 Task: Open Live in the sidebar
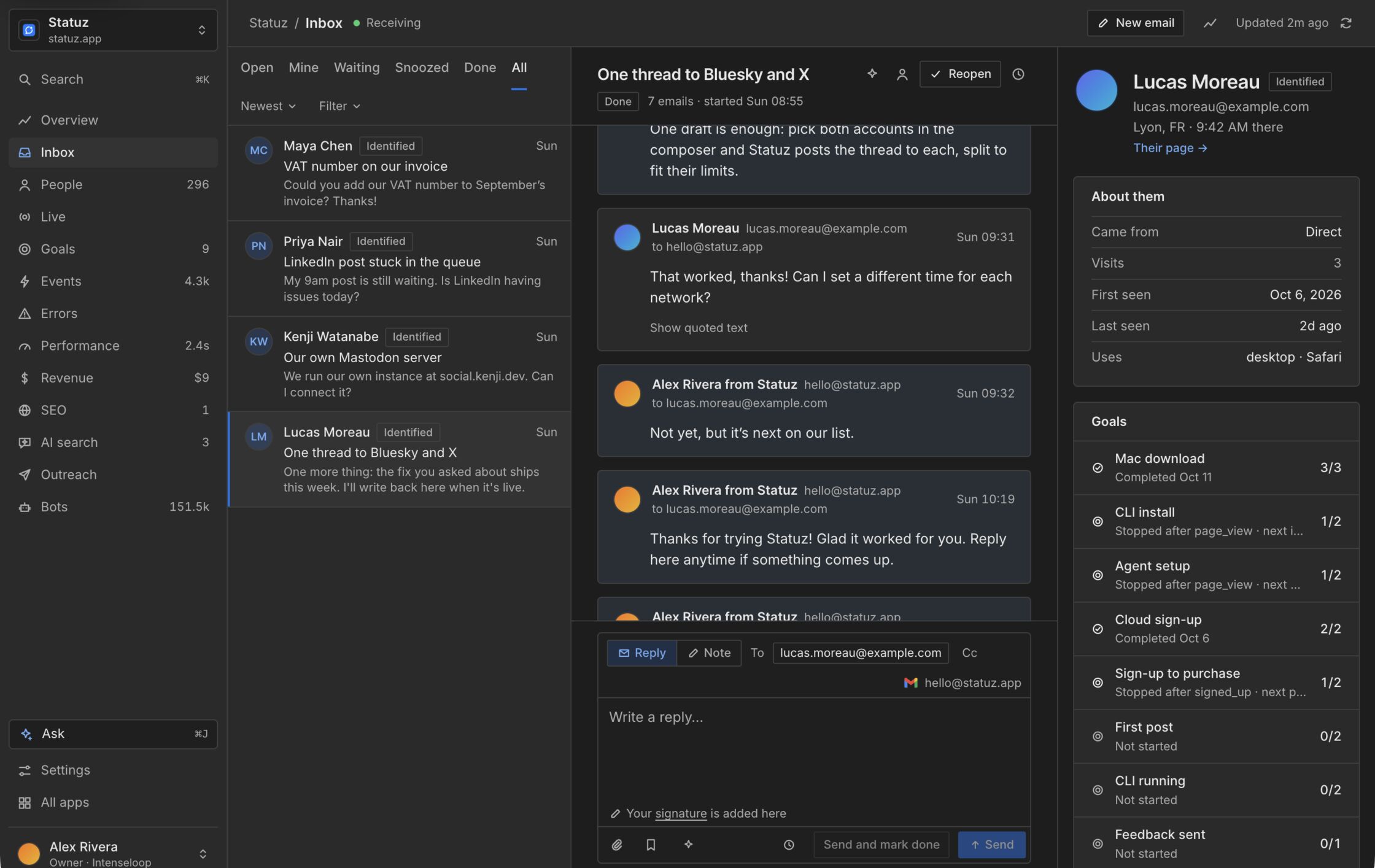click(x=114, y=217)
